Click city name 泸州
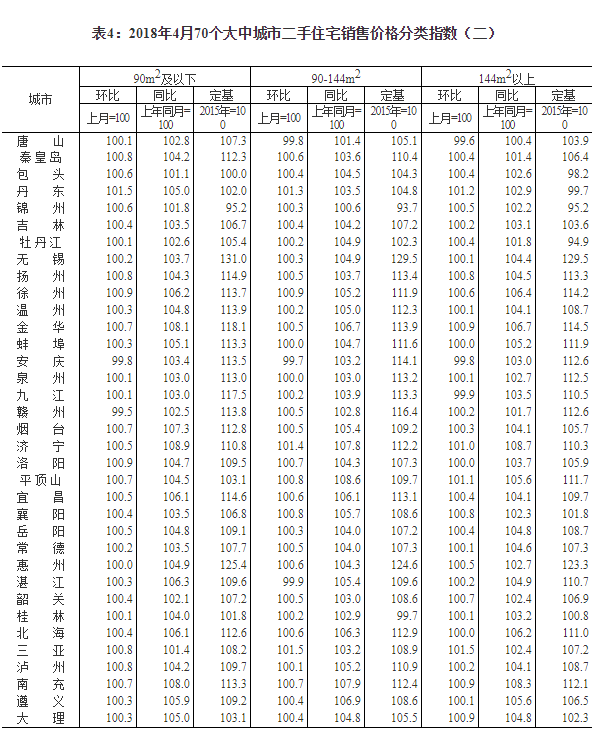This screenshot has height=736, width=599. coord(40,667)
